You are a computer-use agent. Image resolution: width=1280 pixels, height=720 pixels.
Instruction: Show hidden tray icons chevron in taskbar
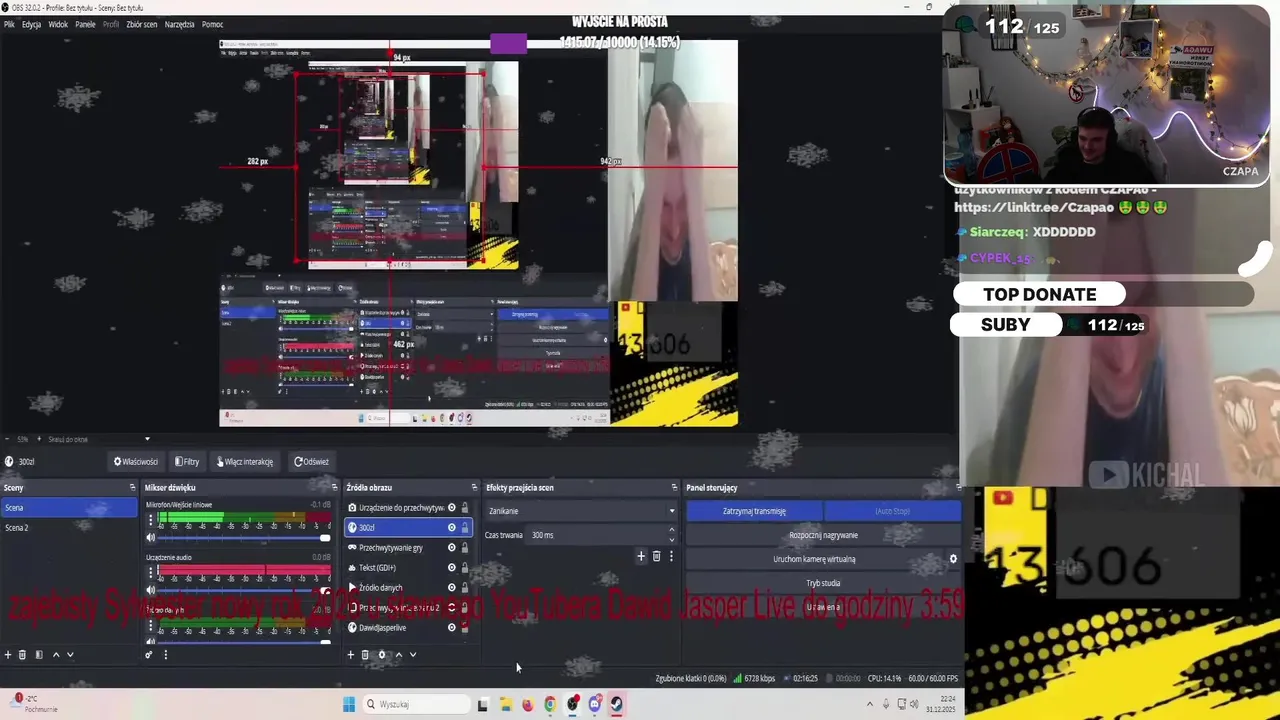(869, 704)
